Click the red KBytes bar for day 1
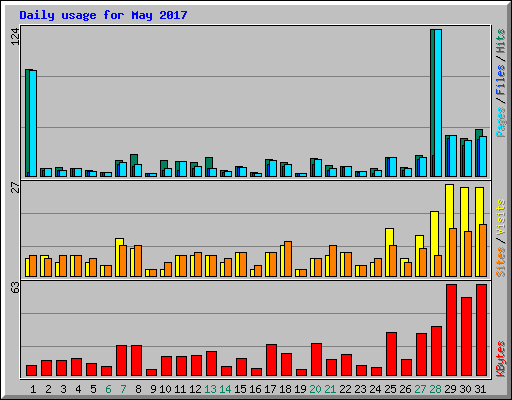The height and width of the screenshot is (400, 512). 31,371
